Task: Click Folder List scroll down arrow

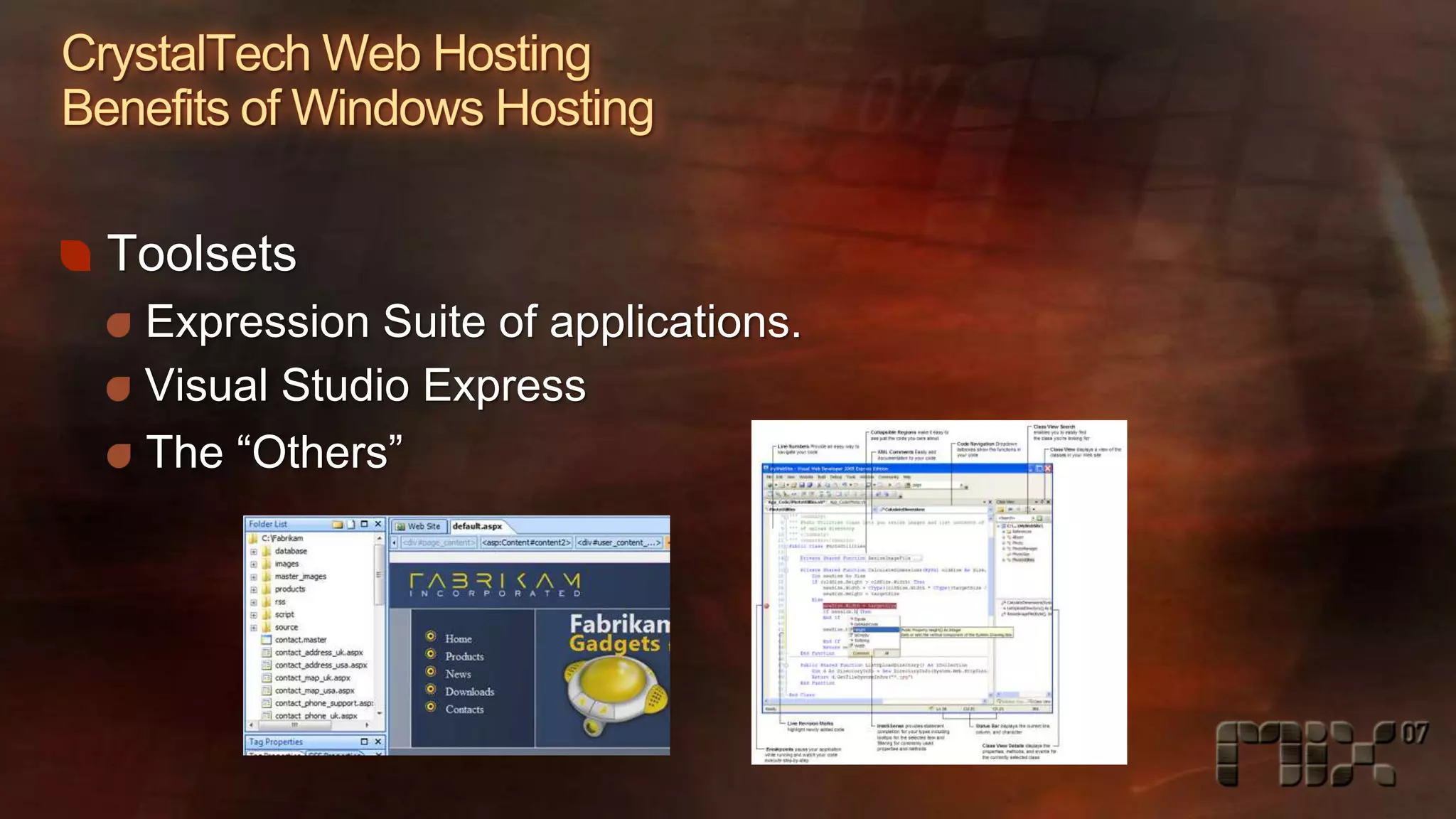Action: click(379, 713)
